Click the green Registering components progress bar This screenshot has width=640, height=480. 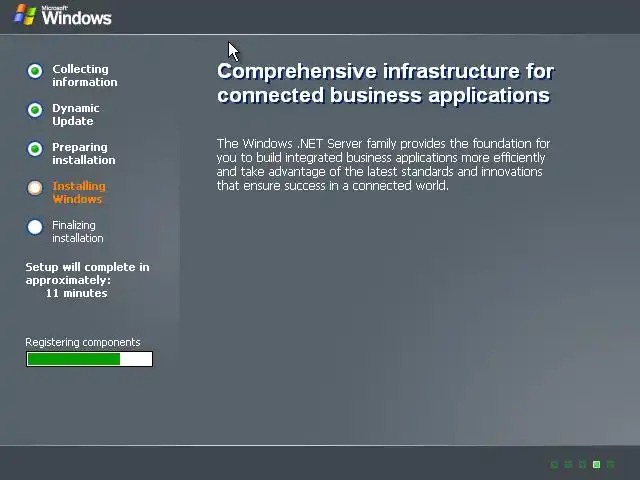[89, 359]
